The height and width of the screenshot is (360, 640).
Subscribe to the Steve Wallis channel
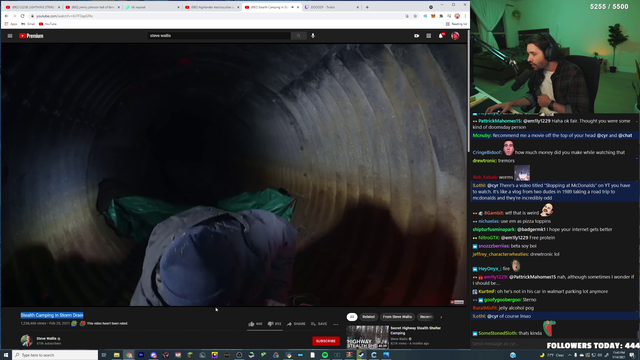(326, 341)
